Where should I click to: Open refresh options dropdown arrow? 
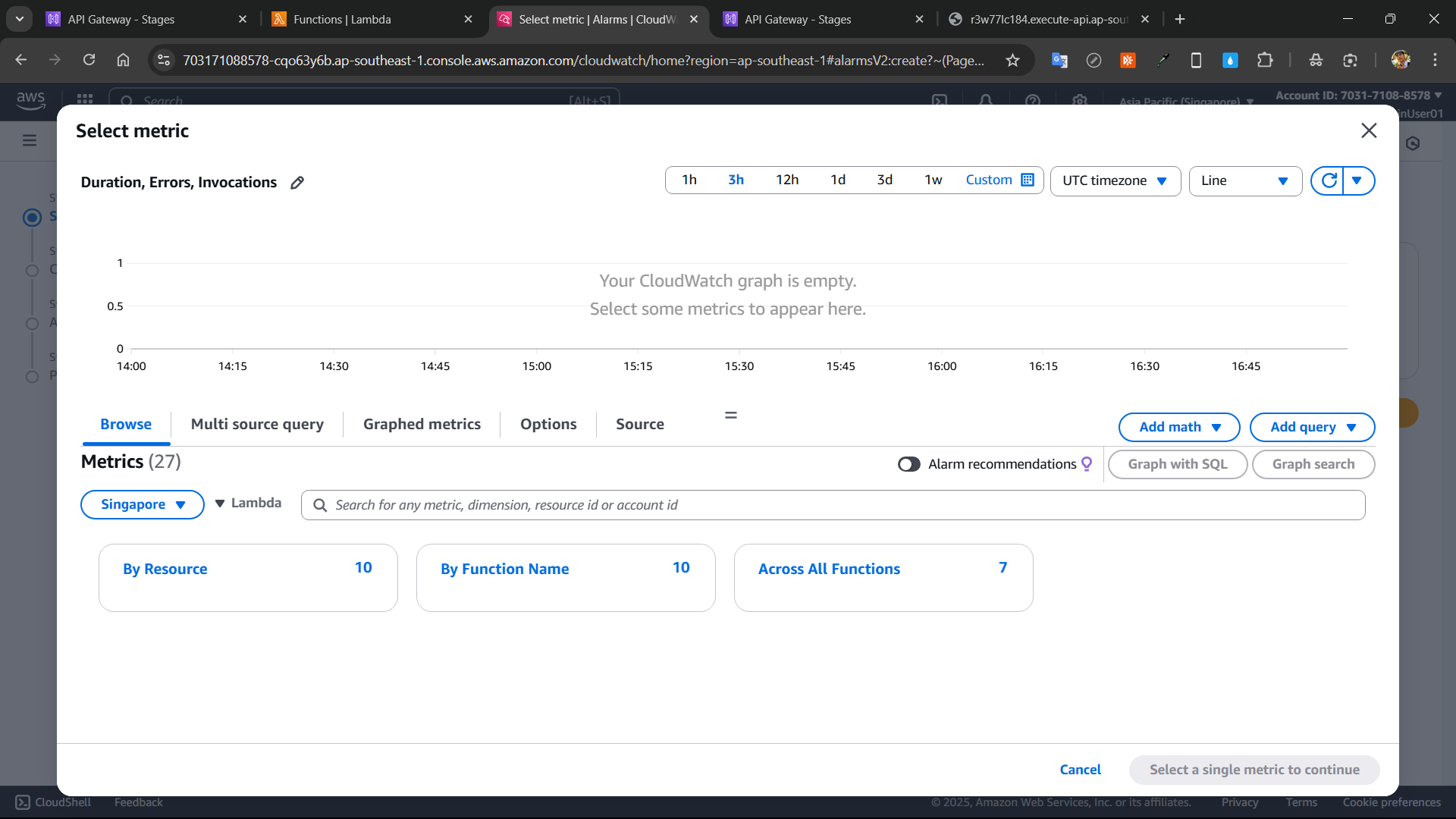point(1357,180)
